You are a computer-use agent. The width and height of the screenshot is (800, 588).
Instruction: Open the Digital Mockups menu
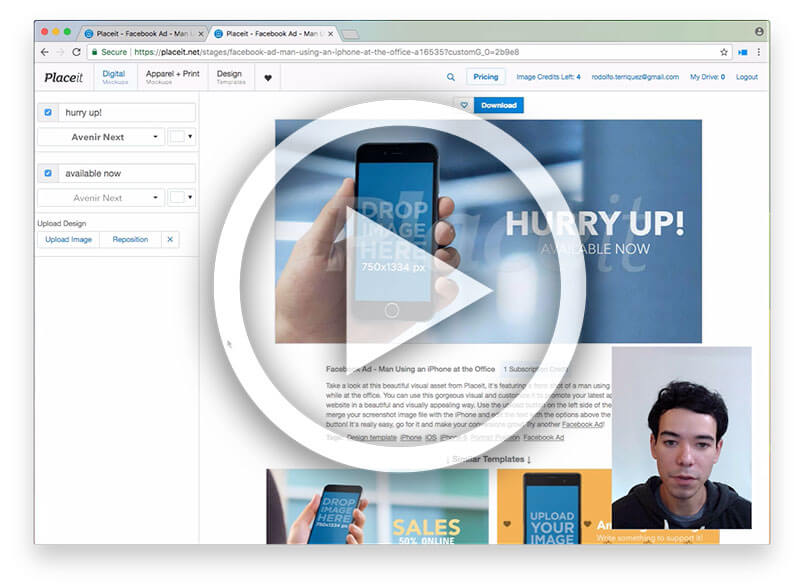(x=115, y=77)
